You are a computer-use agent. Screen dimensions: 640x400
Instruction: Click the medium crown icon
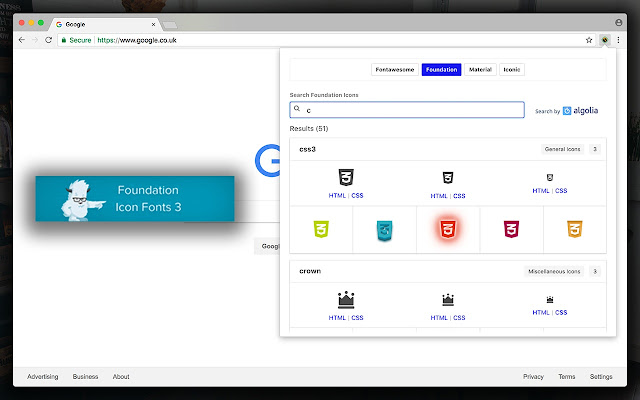448,300
